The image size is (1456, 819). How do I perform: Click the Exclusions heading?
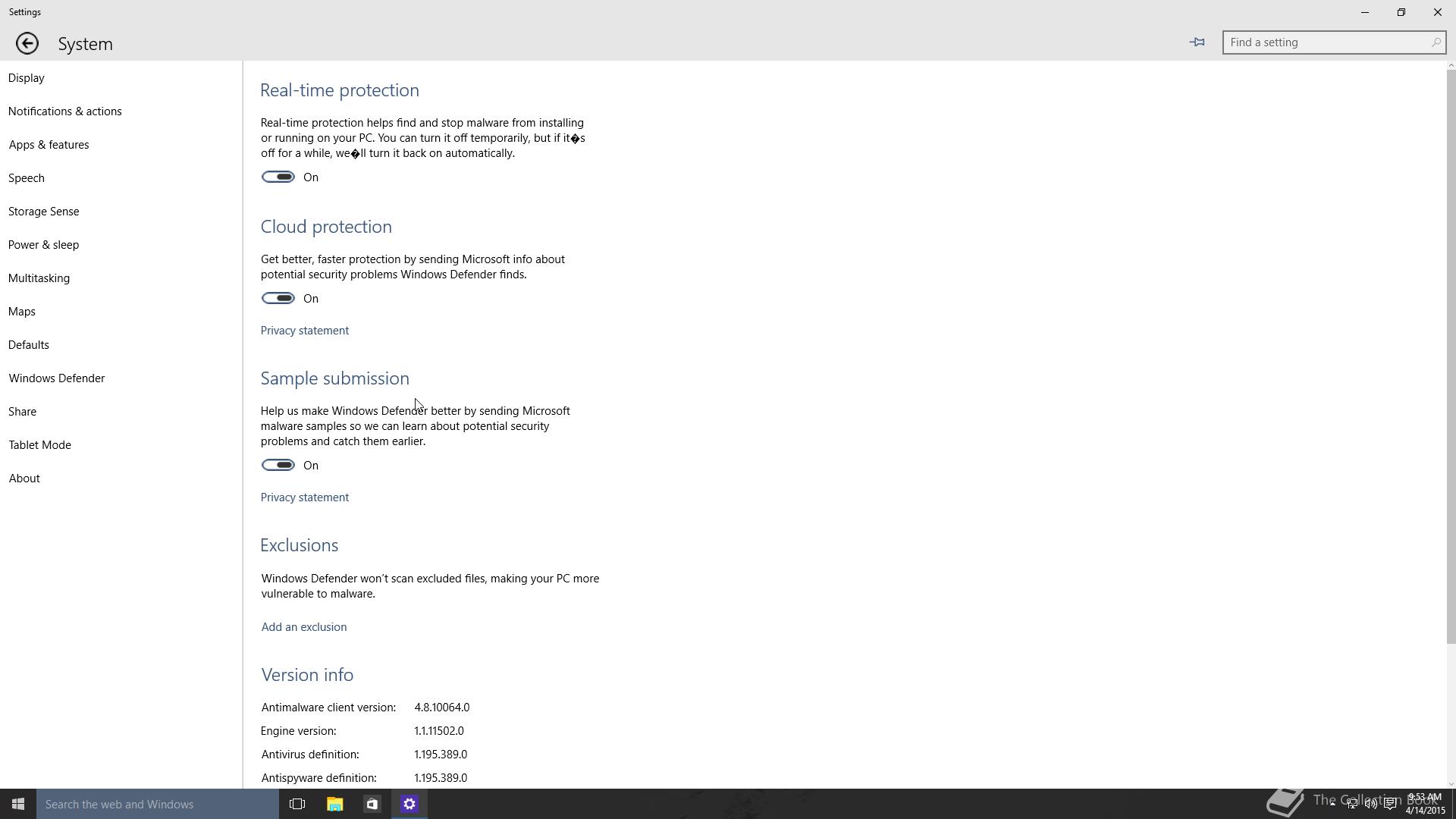coord(299,545)
